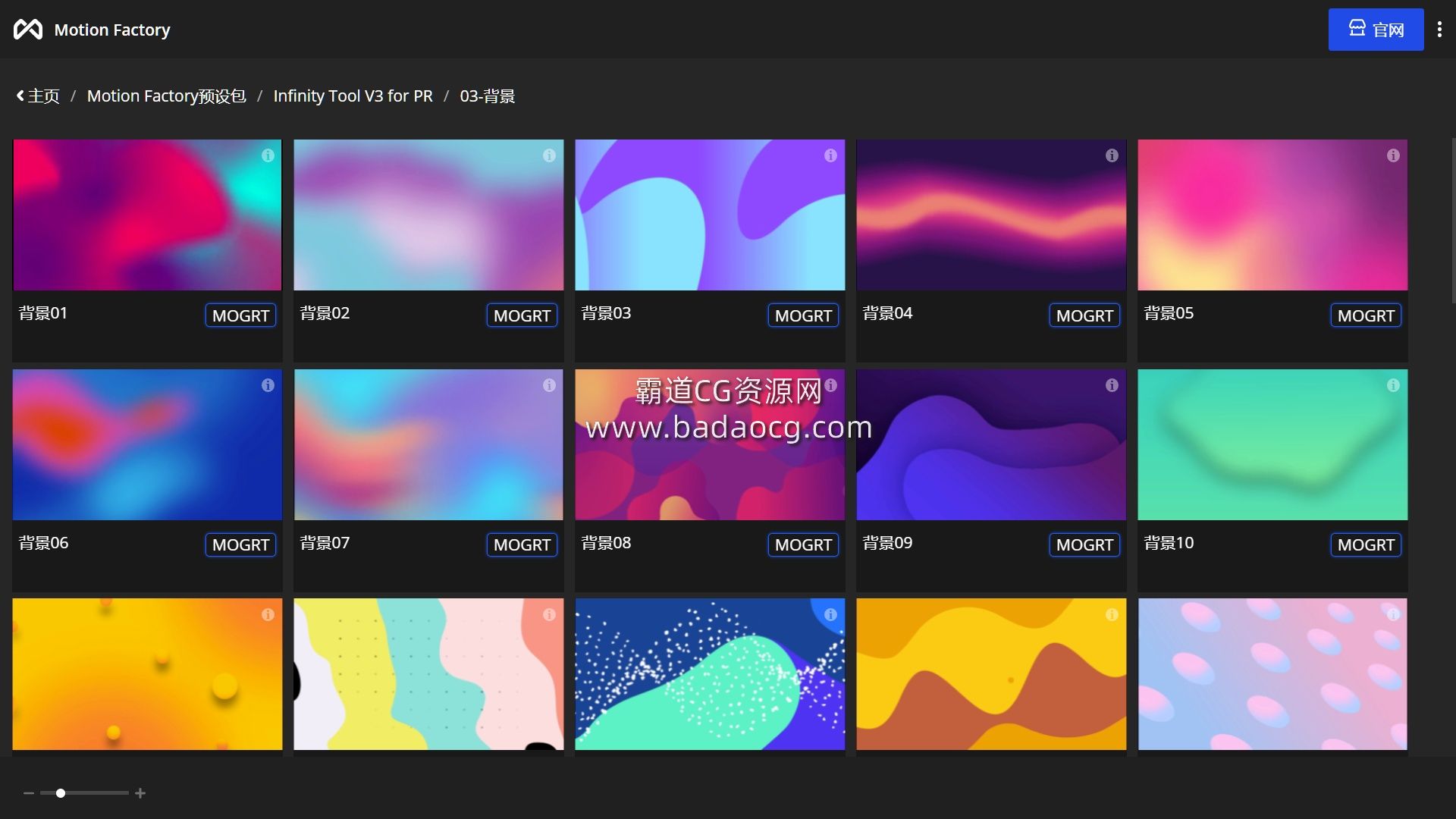The width and height of the screenshot is (1456, 819).
Task: Click the 背景01 name label
Action: pyautogui.click(x=43, y=313)
